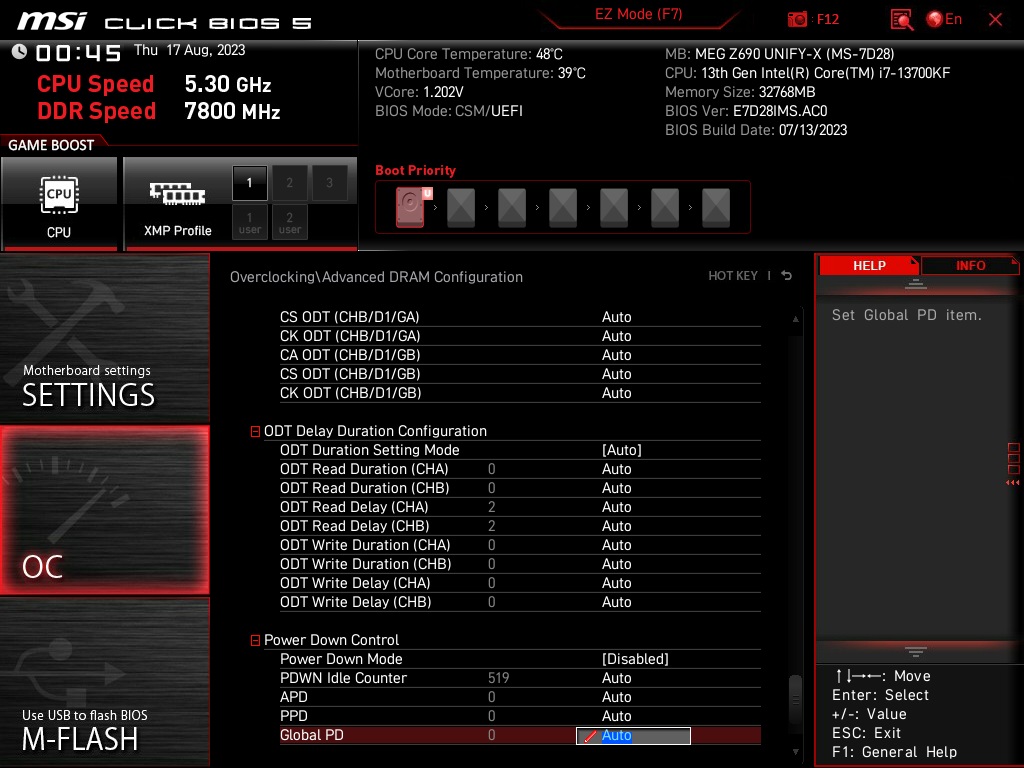Image resolution: width=1024 pixels, height=768 pixels.
Task: Collapse ODT Delay Duration Configuration section
Action: click(x=255, y=432)
